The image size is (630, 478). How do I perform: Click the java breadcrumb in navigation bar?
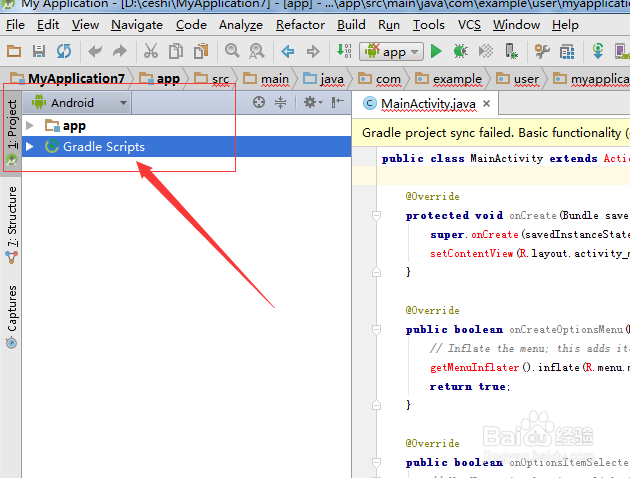(x=324, y=79)
